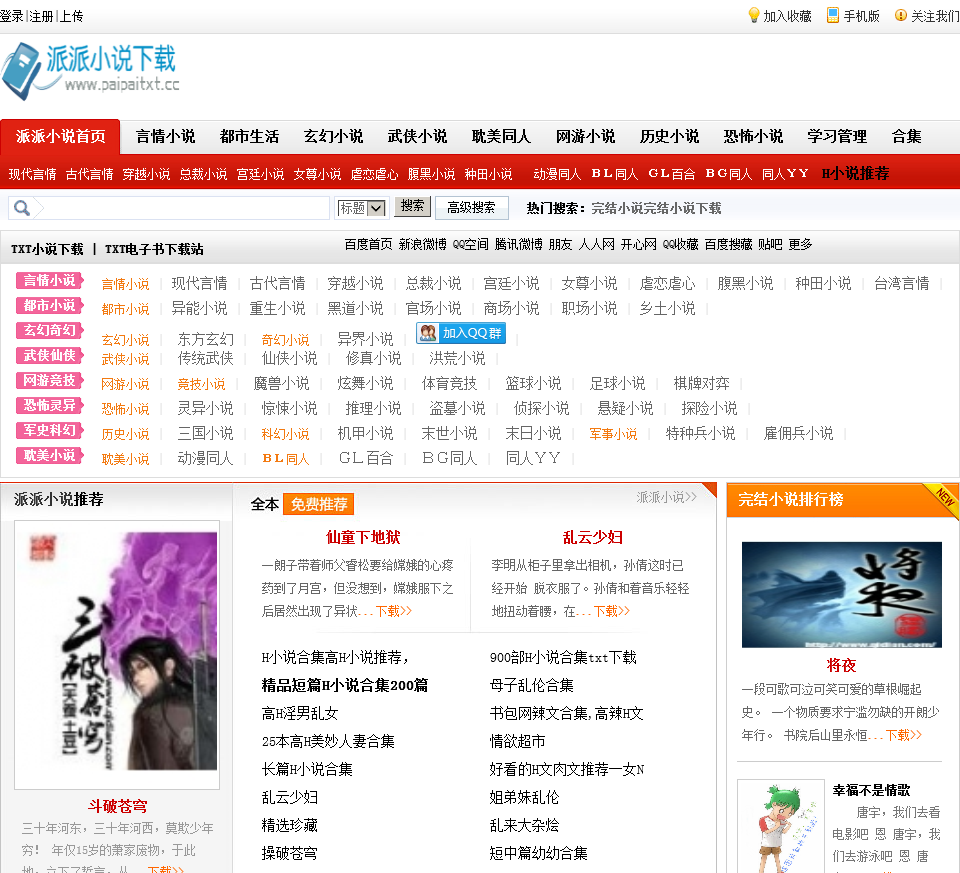Viewport: 960px width, 873px height.
Task: Click the 都市小说 pink category tag
Action: [x=50, y=305]
